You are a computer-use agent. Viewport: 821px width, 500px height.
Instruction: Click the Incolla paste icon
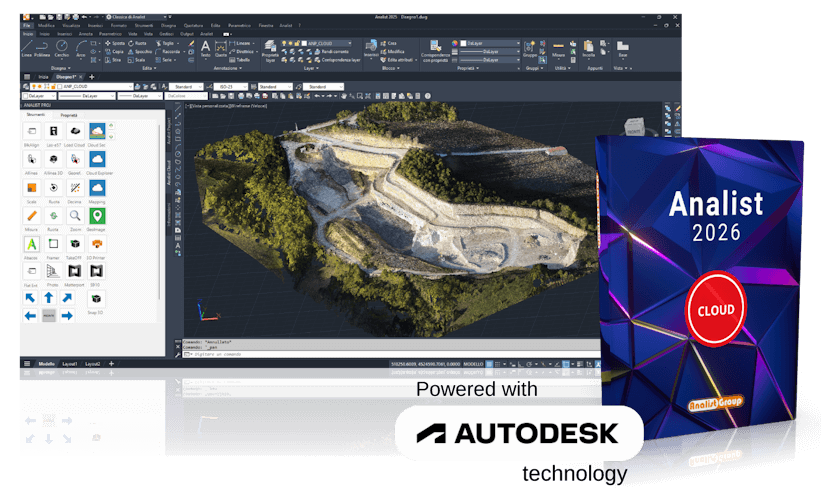(x=589, y=48)
